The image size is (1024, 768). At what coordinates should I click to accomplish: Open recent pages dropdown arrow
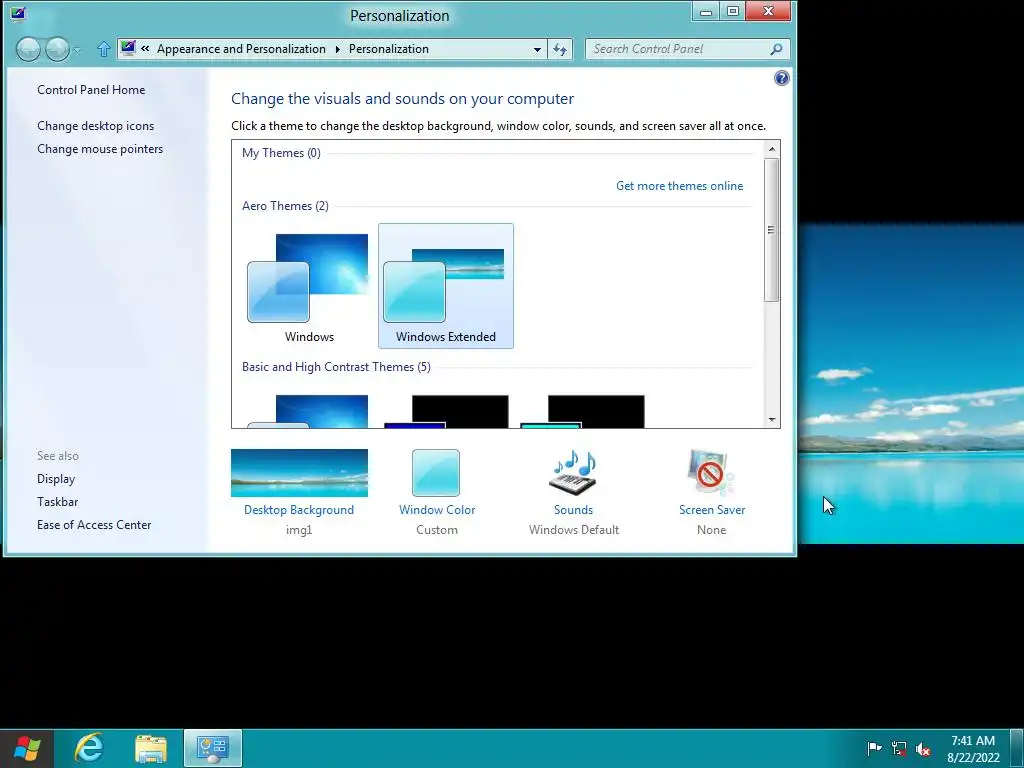coord(77,50)
